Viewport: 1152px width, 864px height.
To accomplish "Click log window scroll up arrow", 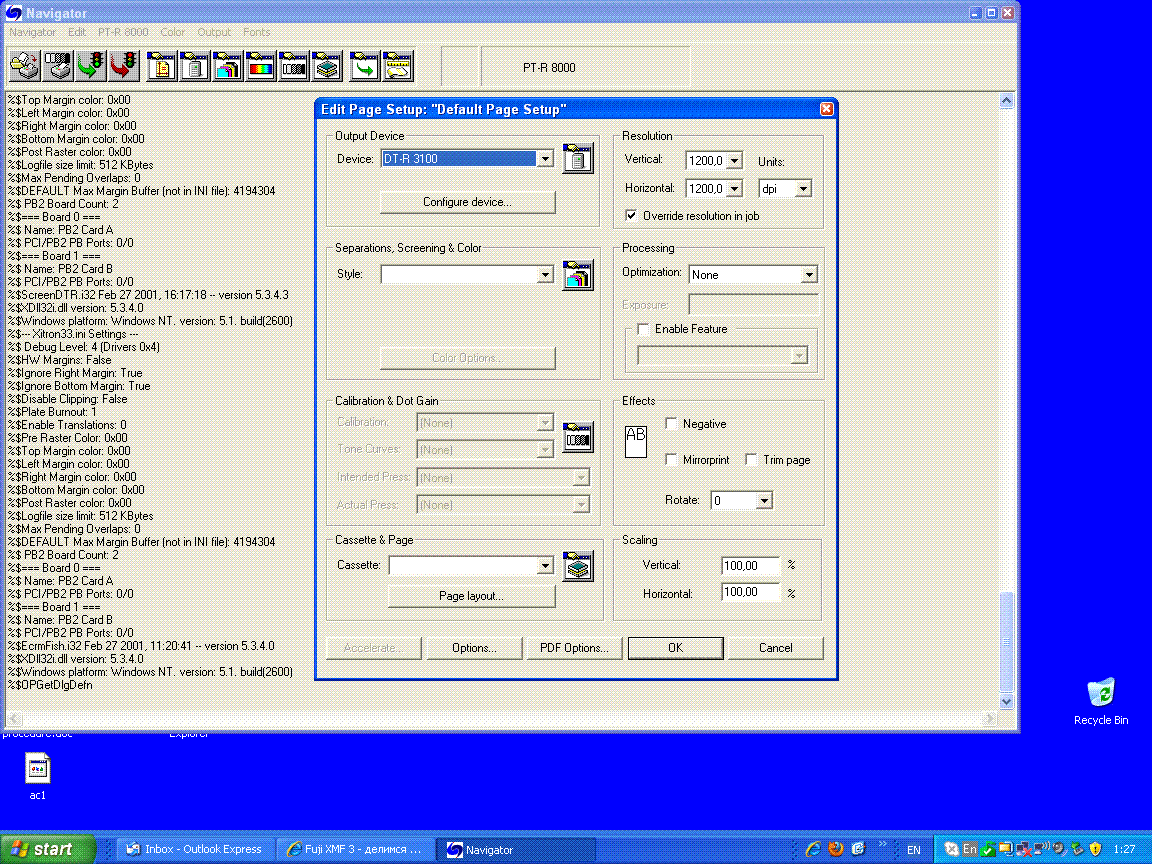I will (x=1007, y=101).
